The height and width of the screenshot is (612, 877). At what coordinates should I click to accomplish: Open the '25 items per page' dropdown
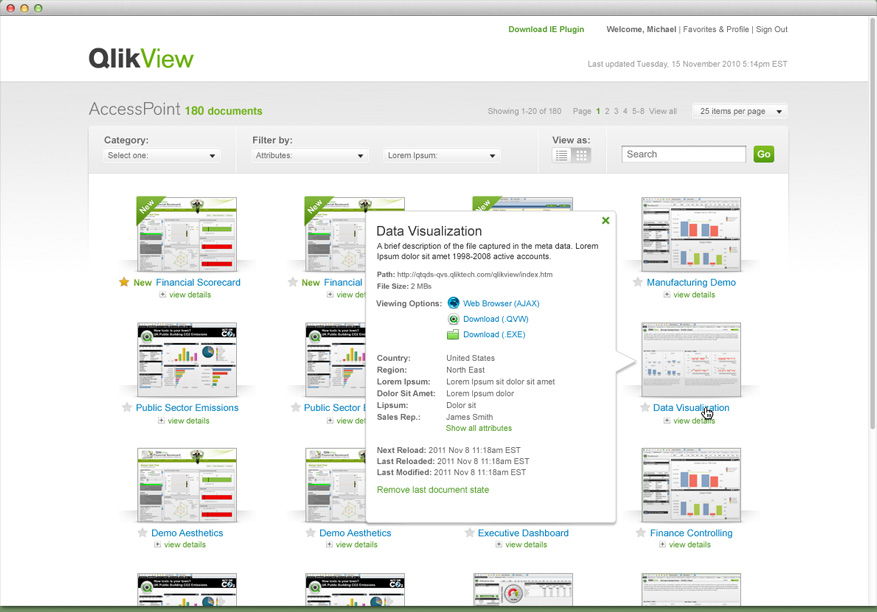point(739,111)
